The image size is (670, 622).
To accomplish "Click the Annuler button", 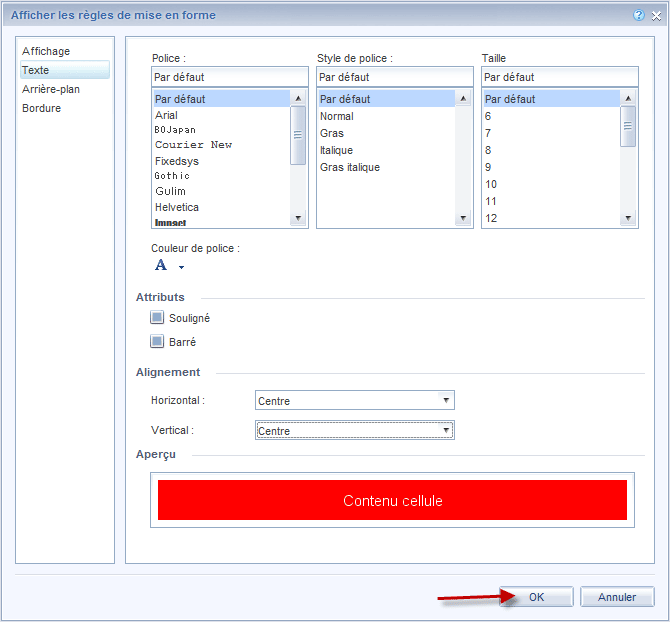I will click(x=617, y=597).
